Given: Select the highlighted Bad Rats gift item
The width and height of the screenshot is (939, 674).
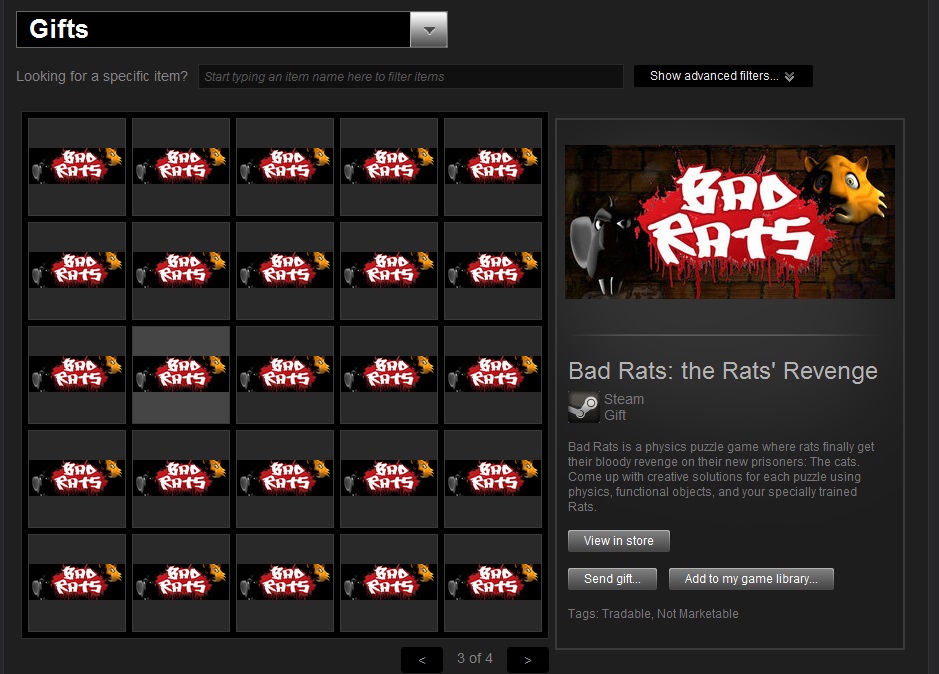Looking at the screenshot, I should (181, 375).
